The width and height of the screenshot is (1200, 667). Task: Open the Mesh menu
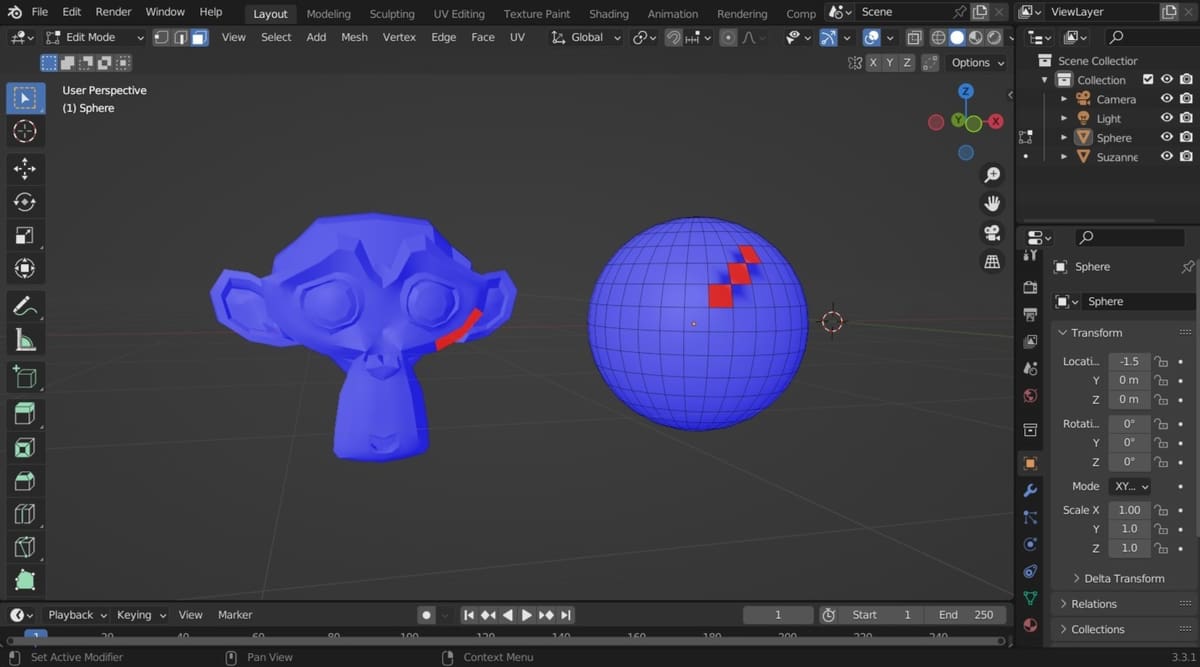[354, 37]
